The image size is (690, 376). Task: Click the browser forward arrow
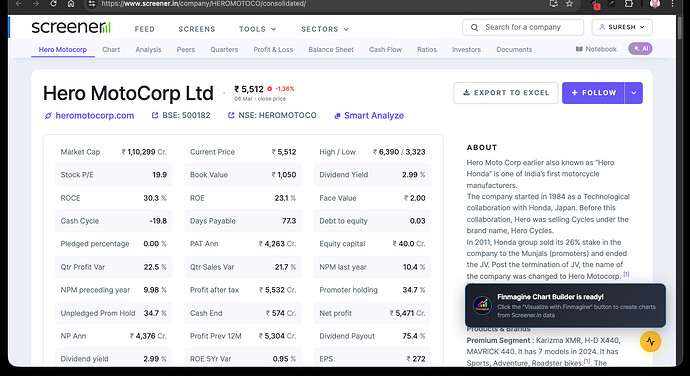click(36, 4)
